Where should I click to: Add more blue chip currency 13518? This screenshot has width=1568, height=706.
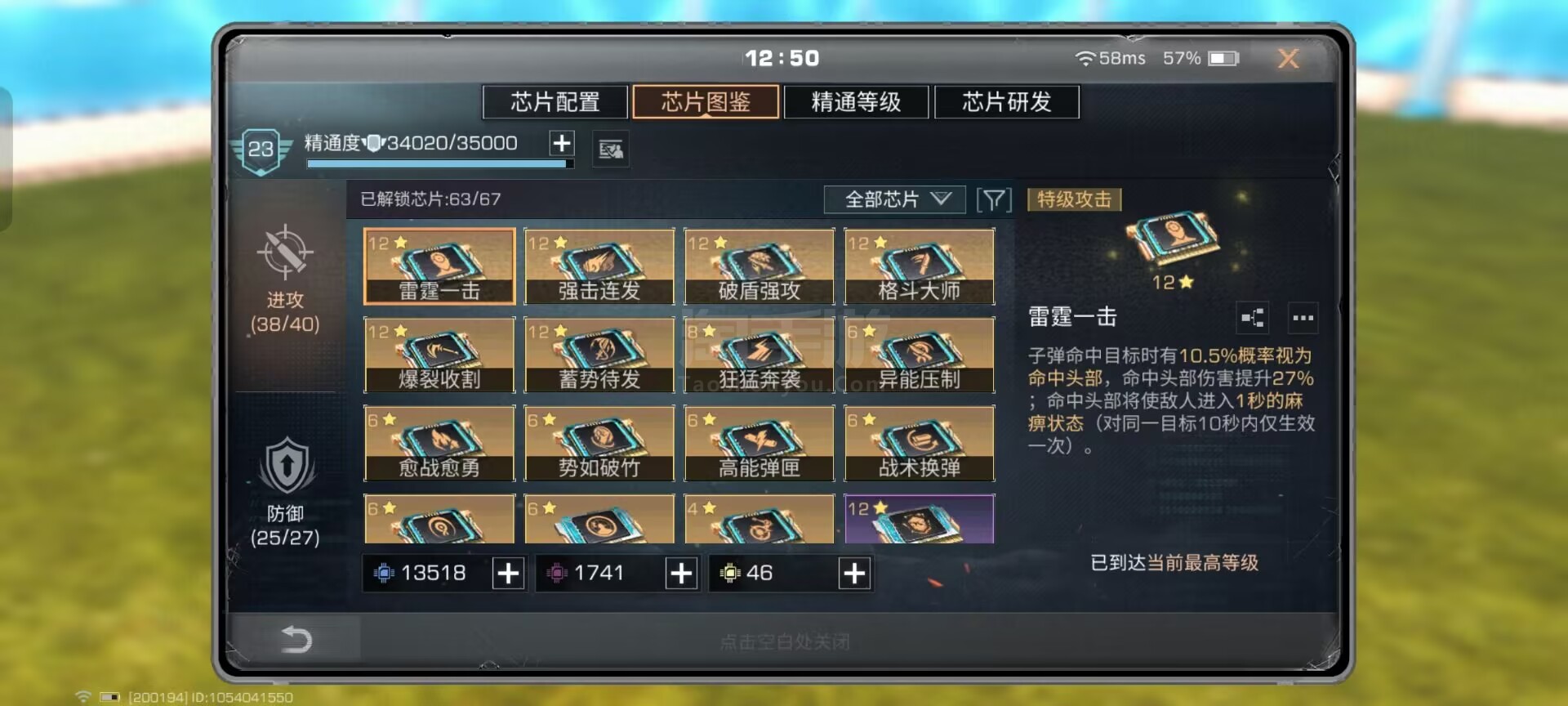pyautogui.click(x=508, y=574)
